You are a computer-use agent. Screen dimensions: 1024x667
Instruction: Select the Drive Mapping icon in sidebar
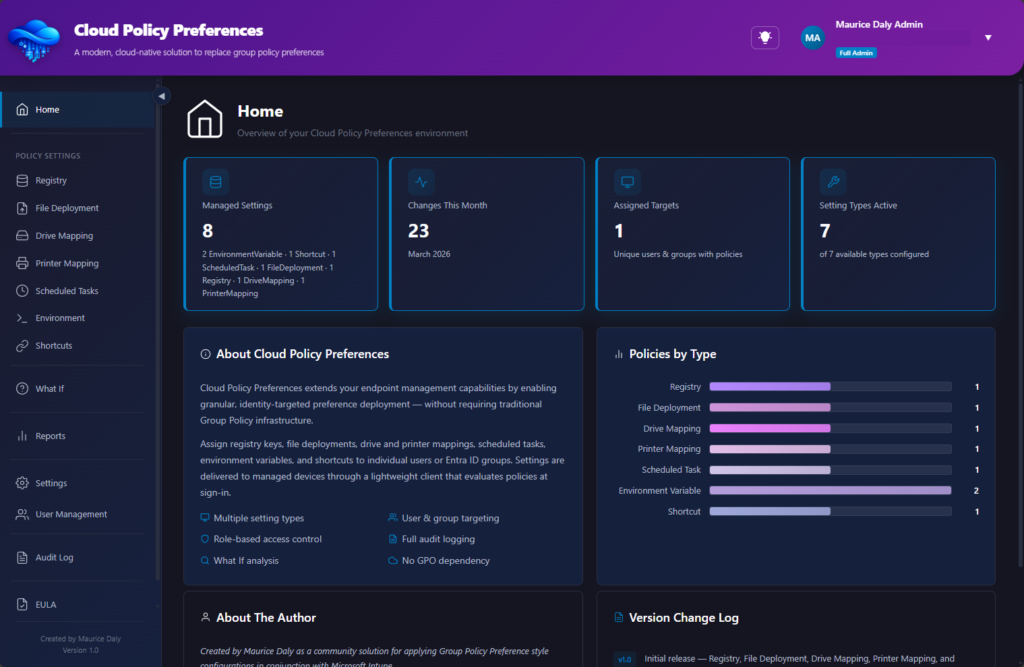click(x=22, y=236)
